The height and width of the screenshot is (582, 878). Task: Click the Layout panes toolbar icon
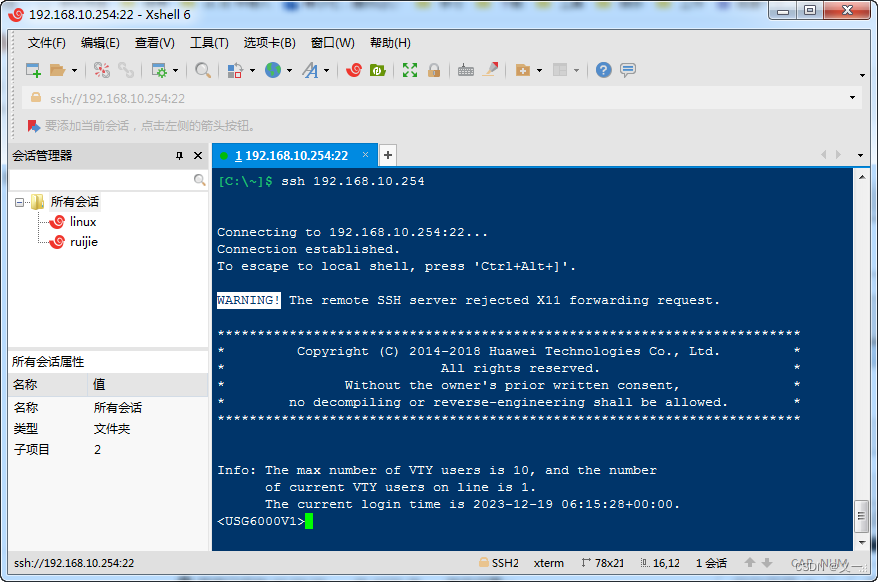[x=560, y=70]
